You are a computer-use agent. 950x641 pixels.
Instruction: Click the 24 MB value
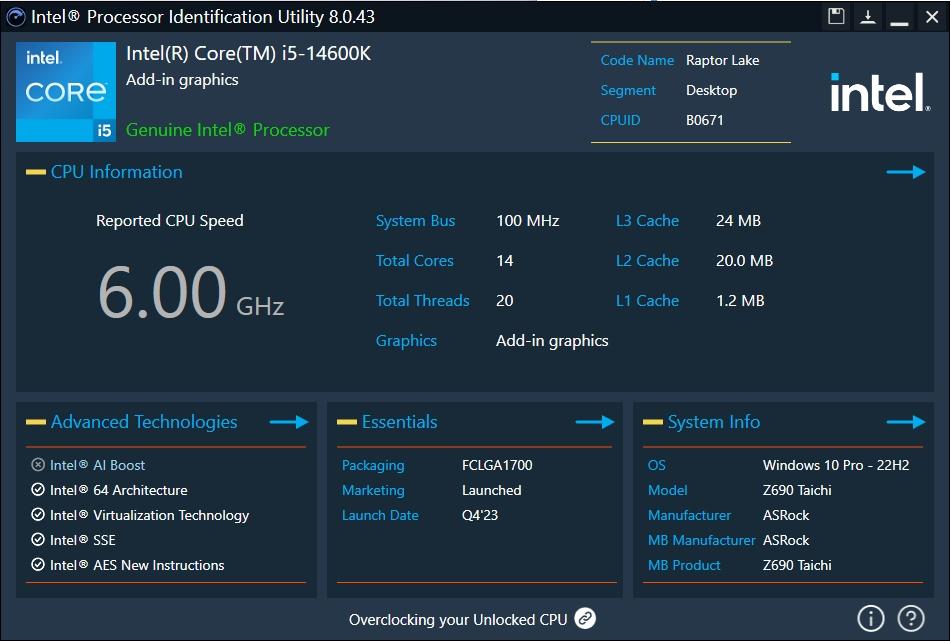click(x=739, y=221)
